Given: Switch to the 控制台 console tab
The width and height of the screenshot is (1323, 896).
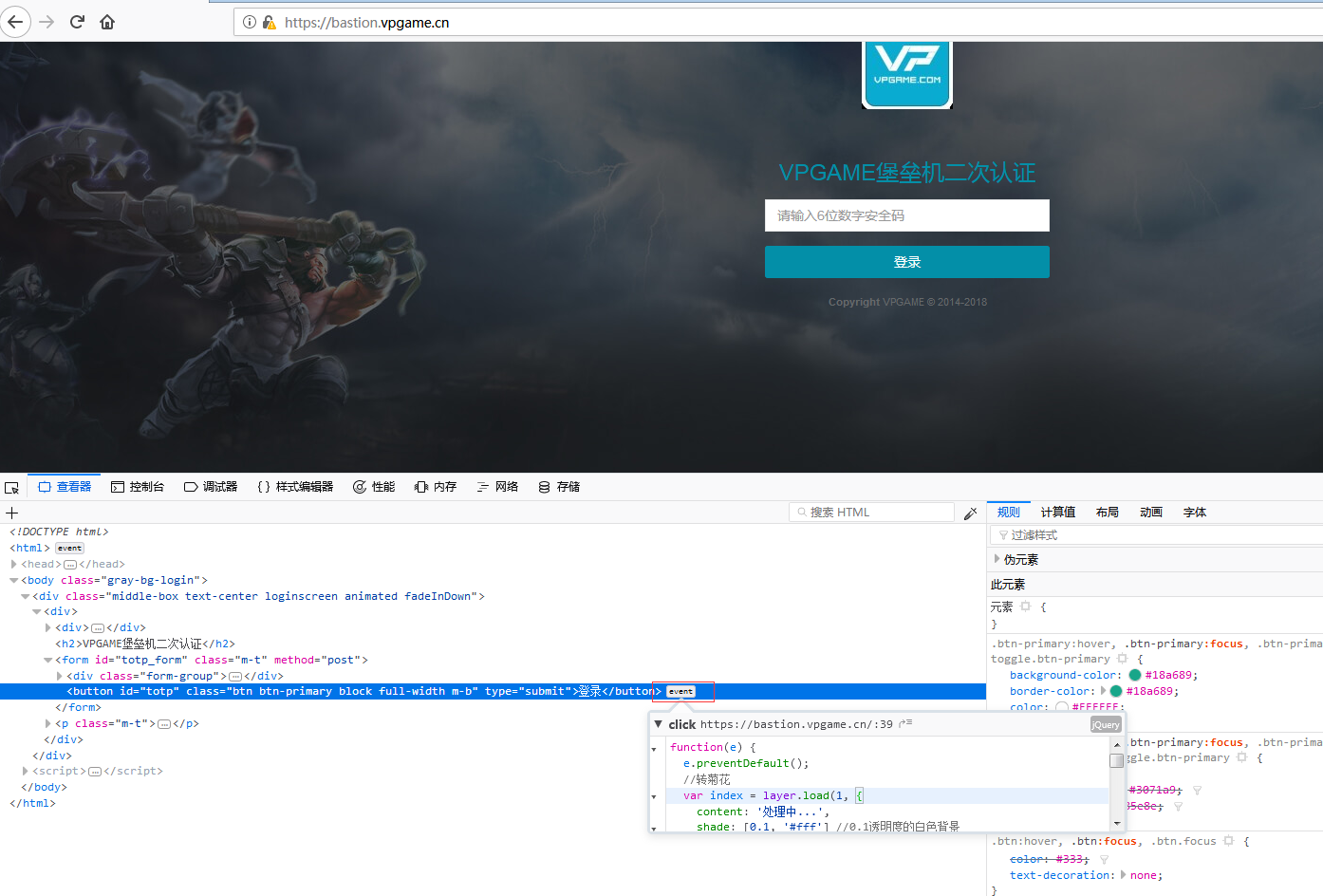Looking at the screenshot, I should tap(138, 487).
